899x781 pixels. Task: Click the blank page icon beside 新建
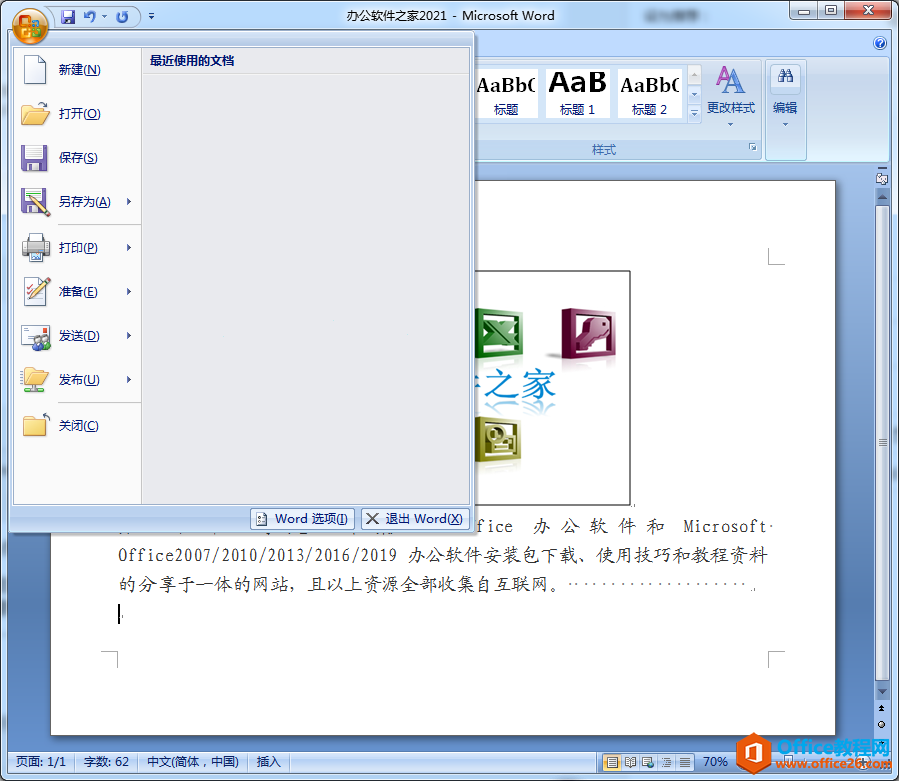(35, 70)
